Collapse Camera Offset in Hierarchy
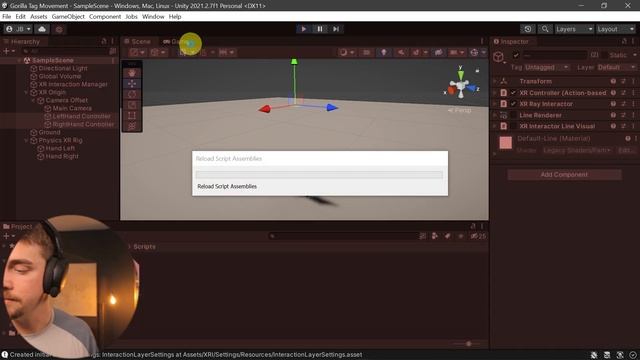640x360 pixels. [x=33, y=100]
